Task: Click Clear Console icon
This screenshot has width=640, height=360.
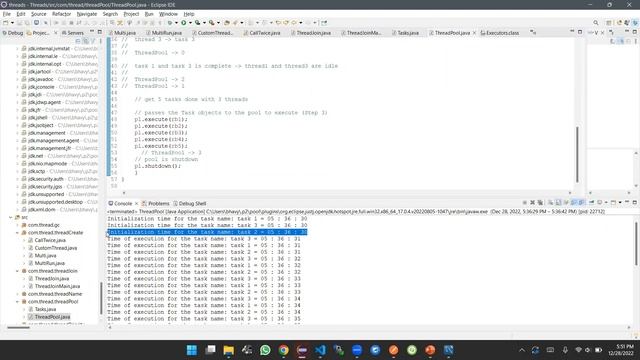Action: coord(550,202)
